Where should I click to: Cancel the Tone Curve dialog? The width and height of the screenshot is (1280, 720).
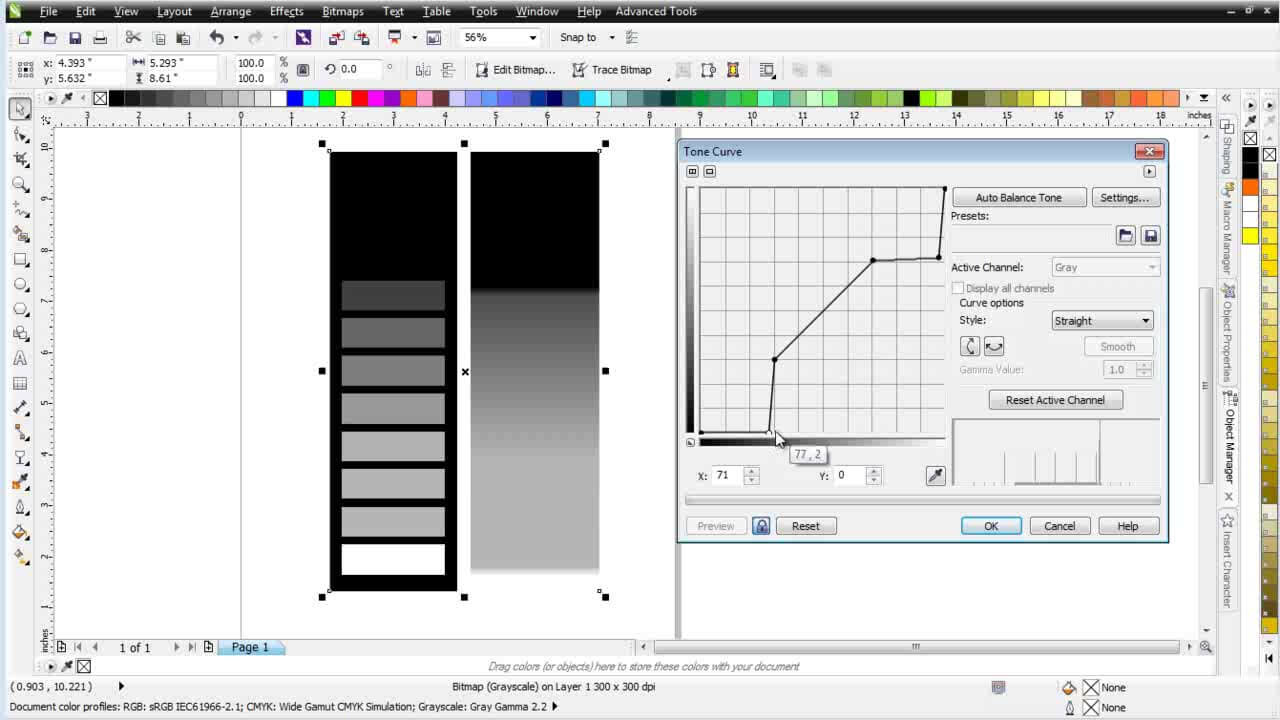(x=1060, y=526)
